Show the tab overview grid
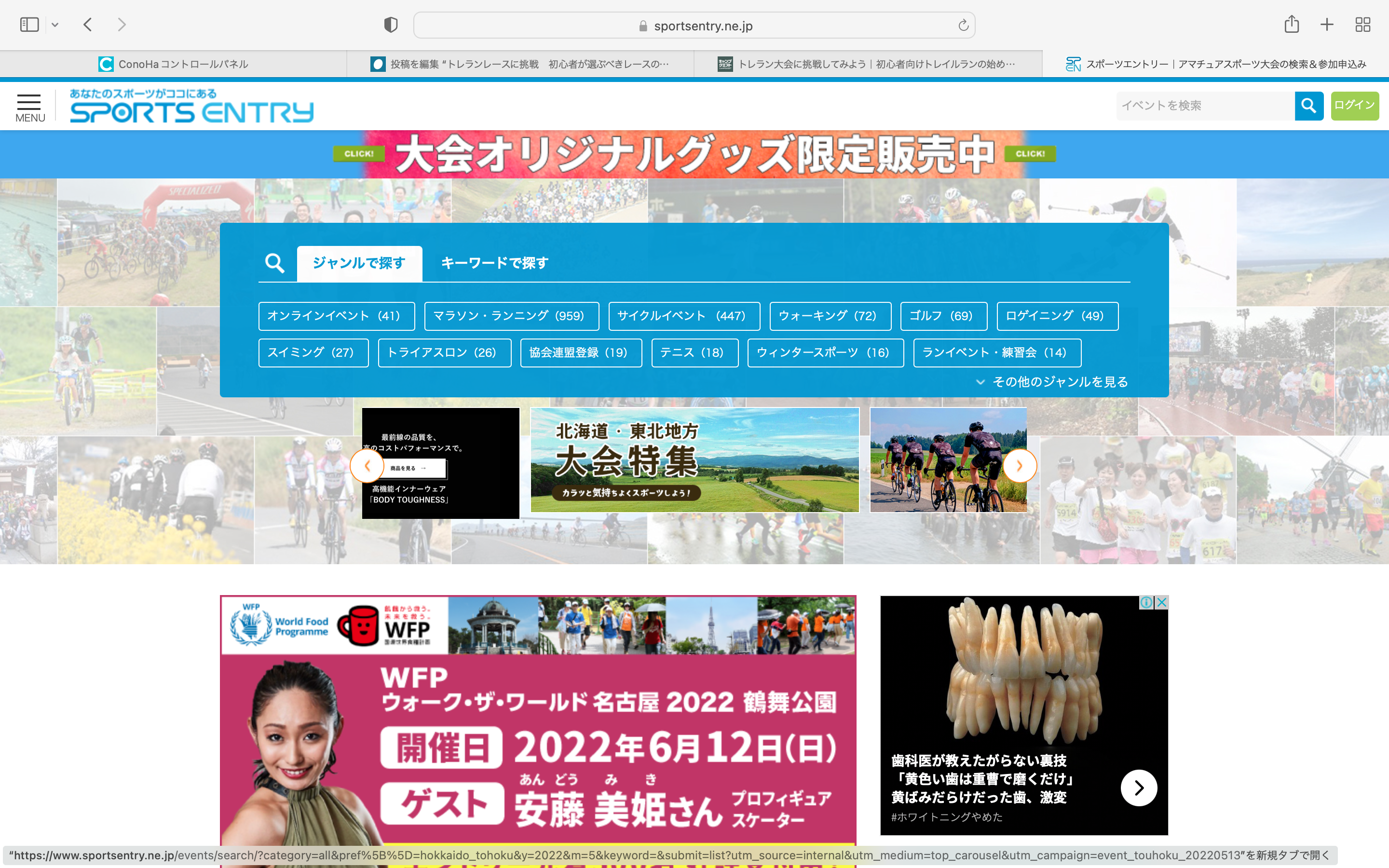1389x868 pixels. 1362,25
